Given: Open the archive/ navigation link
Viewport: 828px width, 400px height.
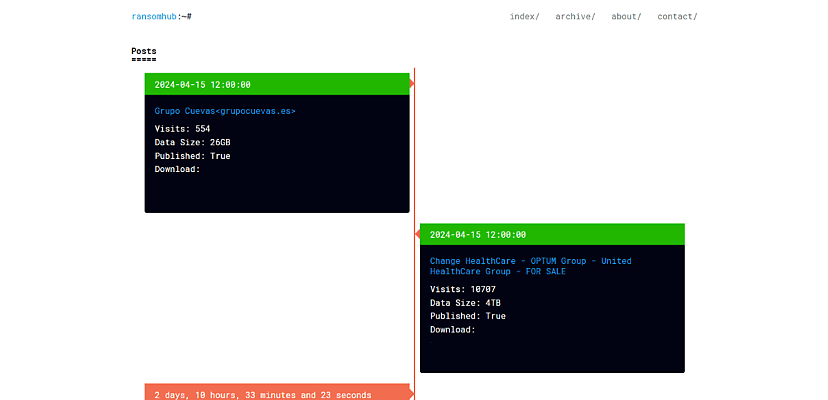Looking at the screenshot, I should pyautogui.click(x=575, y=16).
